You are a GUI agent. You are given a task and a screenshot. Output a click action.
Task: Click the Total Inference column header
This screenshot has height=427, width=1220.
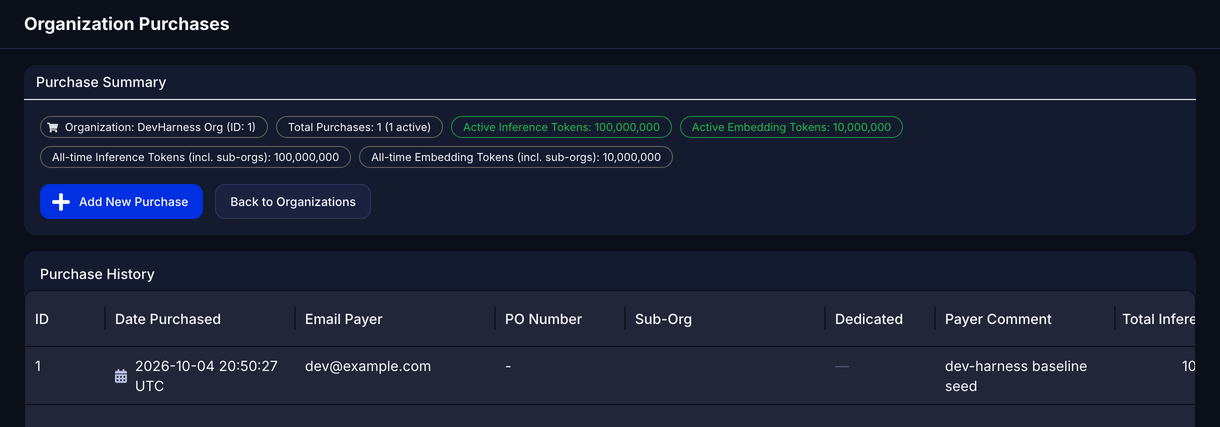pos(1158,319)
